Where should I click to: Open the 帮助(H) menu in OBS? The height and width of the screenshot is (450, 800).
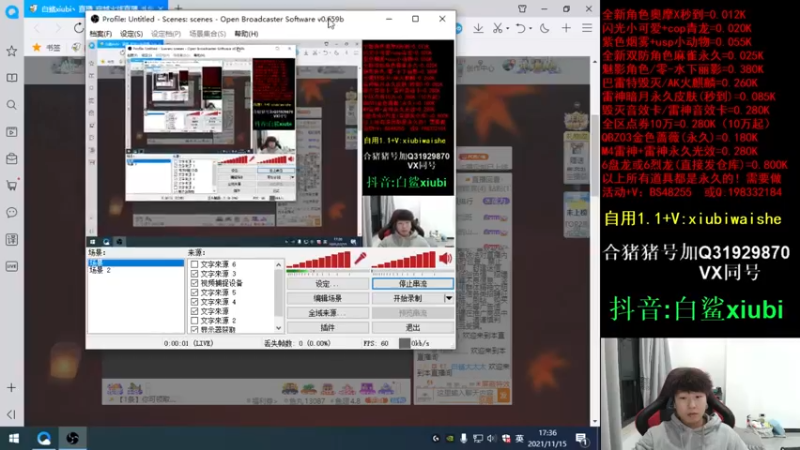pos(246,34)
